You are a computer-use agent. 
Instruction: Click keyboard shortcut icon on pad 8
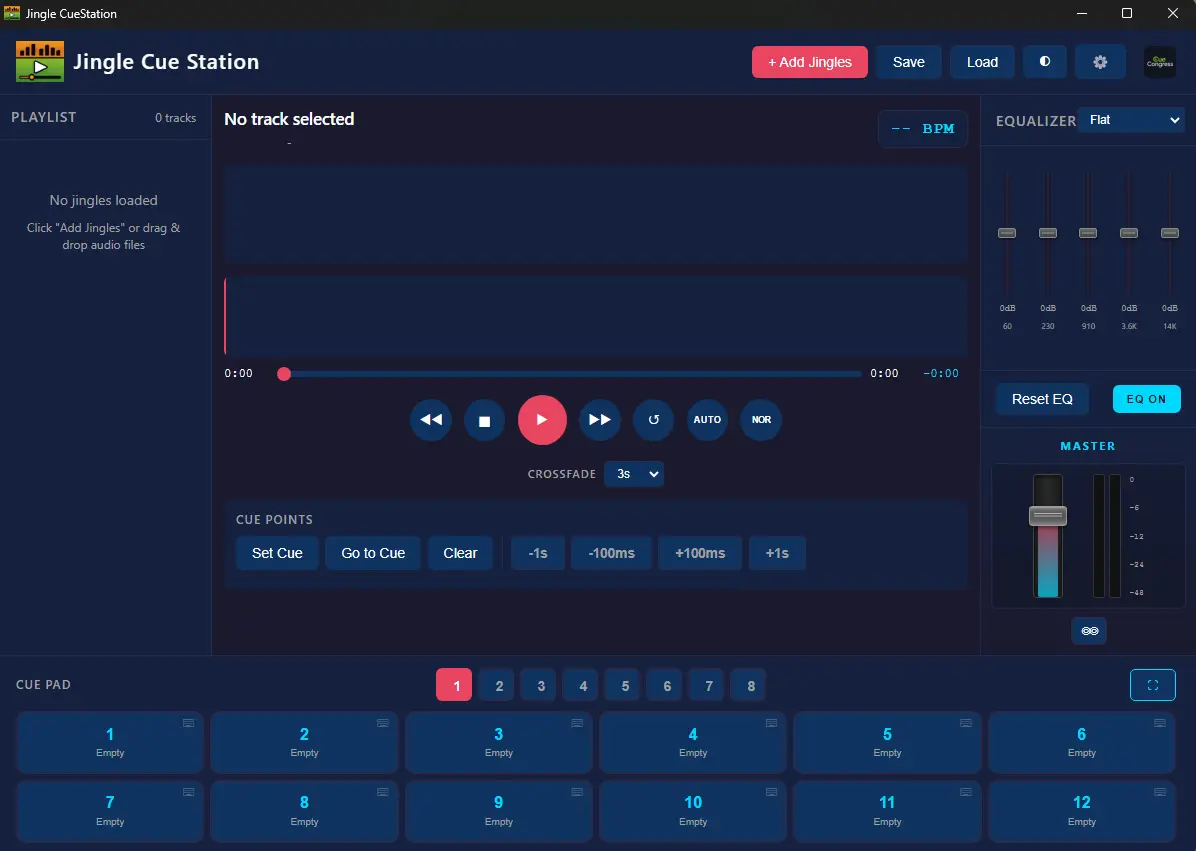[383, 792]
